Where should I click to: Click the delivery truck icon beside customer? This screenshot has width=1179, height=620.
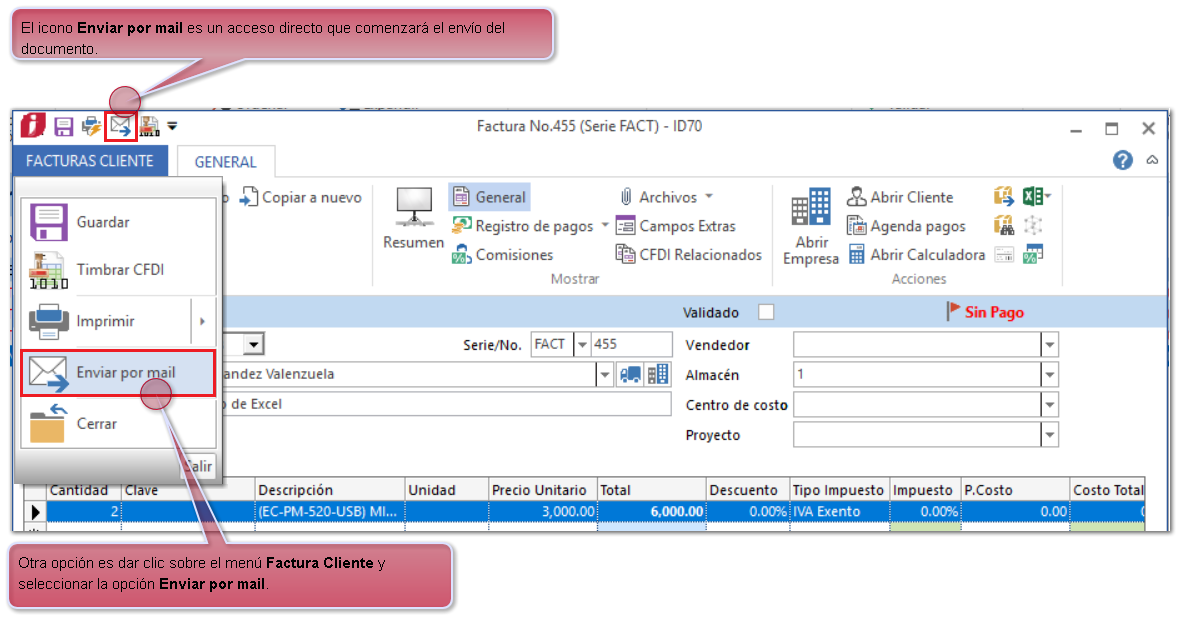pos(630,374)
